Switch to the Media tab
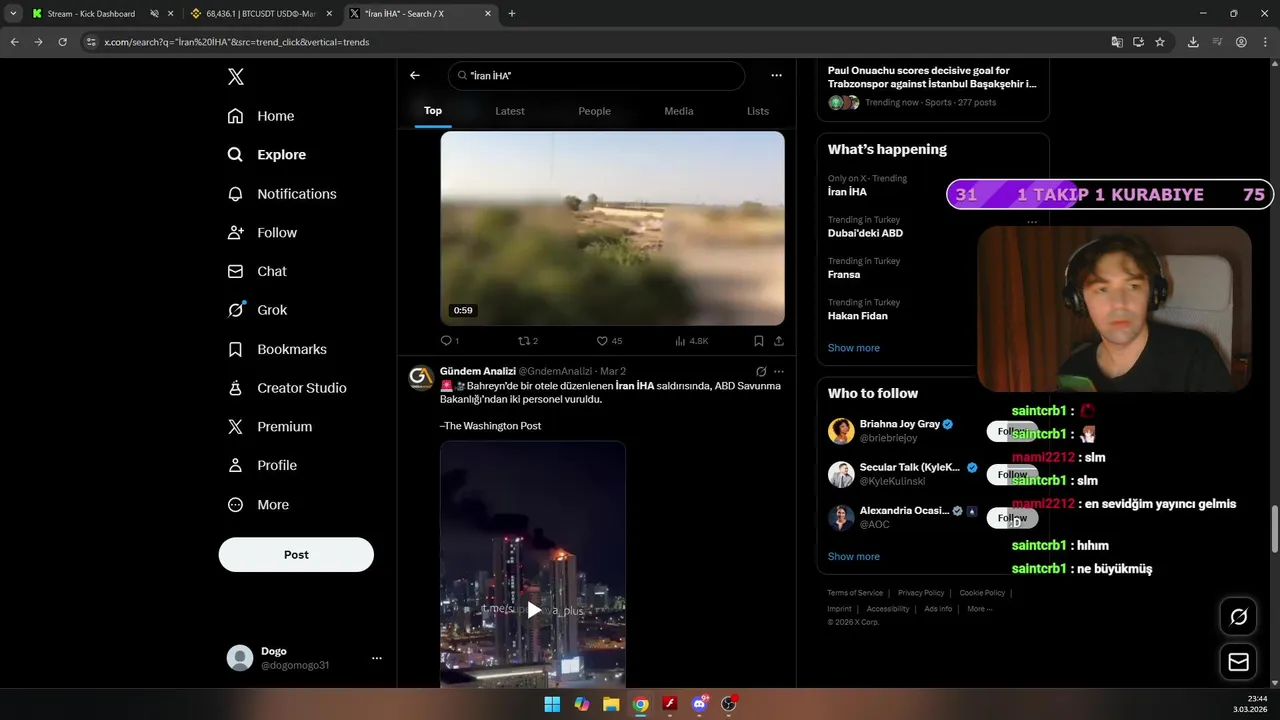 tap(679, 111)
